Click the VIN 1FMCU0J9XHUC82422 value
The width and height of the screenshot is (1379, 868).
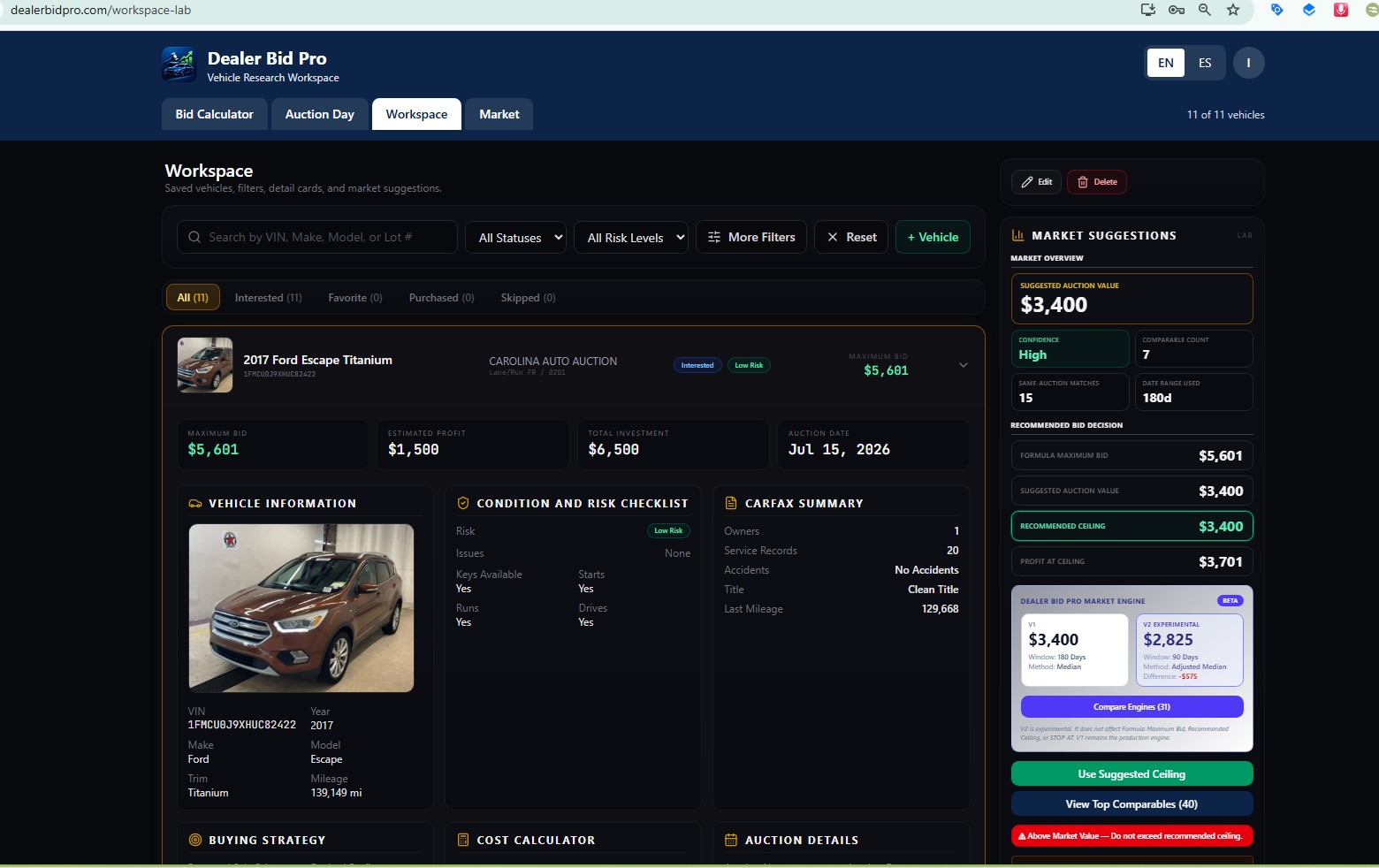point(242,725)
